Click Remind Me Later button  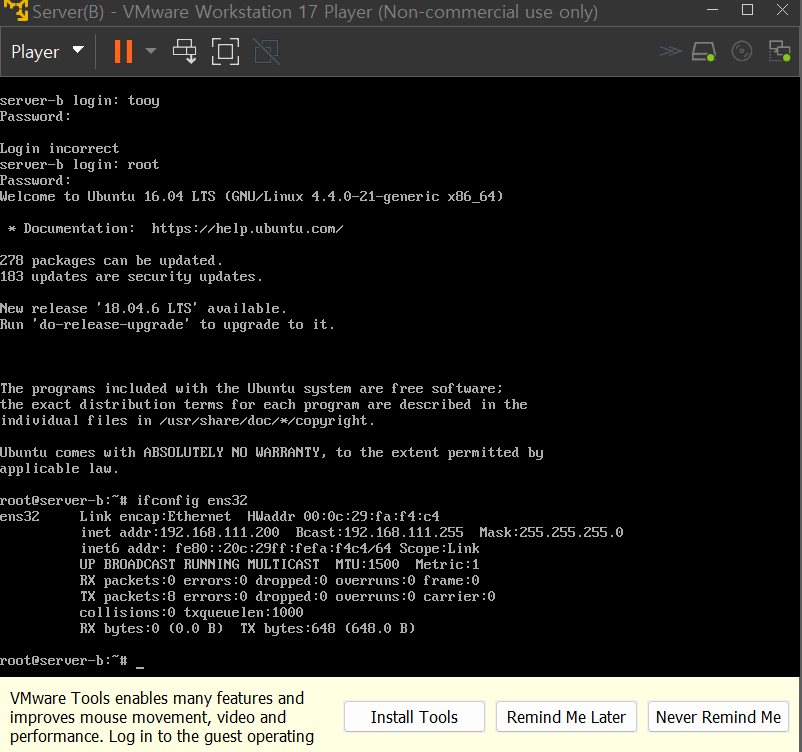click(x=566, y=717)
